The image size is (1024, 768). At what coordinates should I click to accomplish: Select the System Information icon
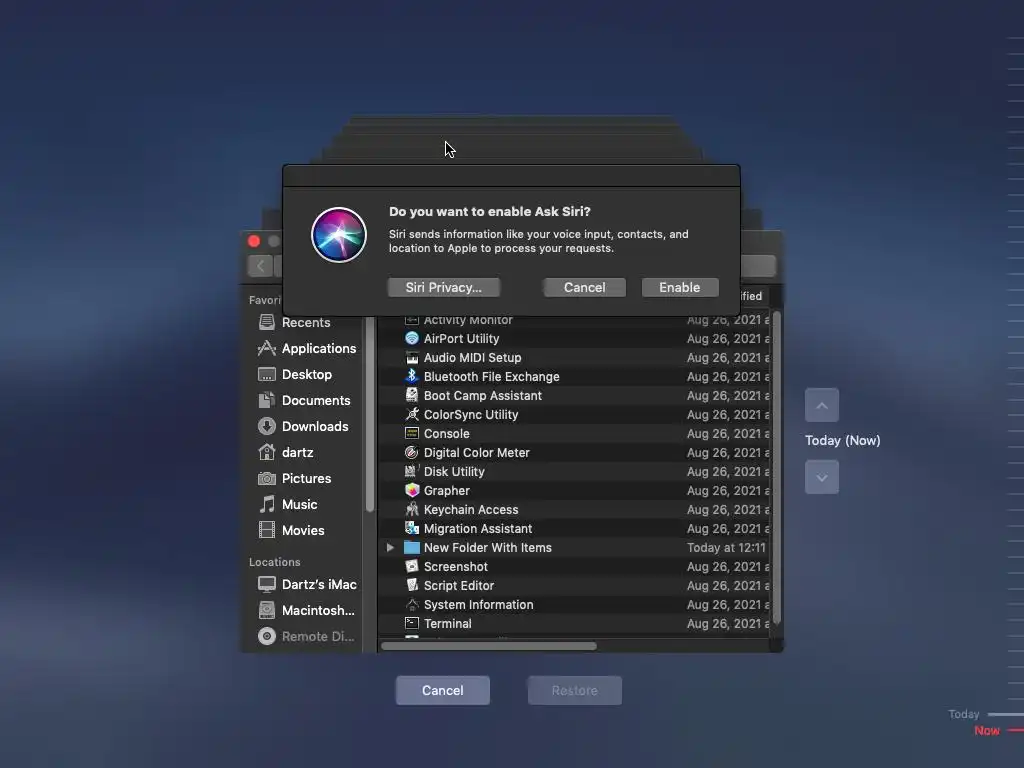411,604
